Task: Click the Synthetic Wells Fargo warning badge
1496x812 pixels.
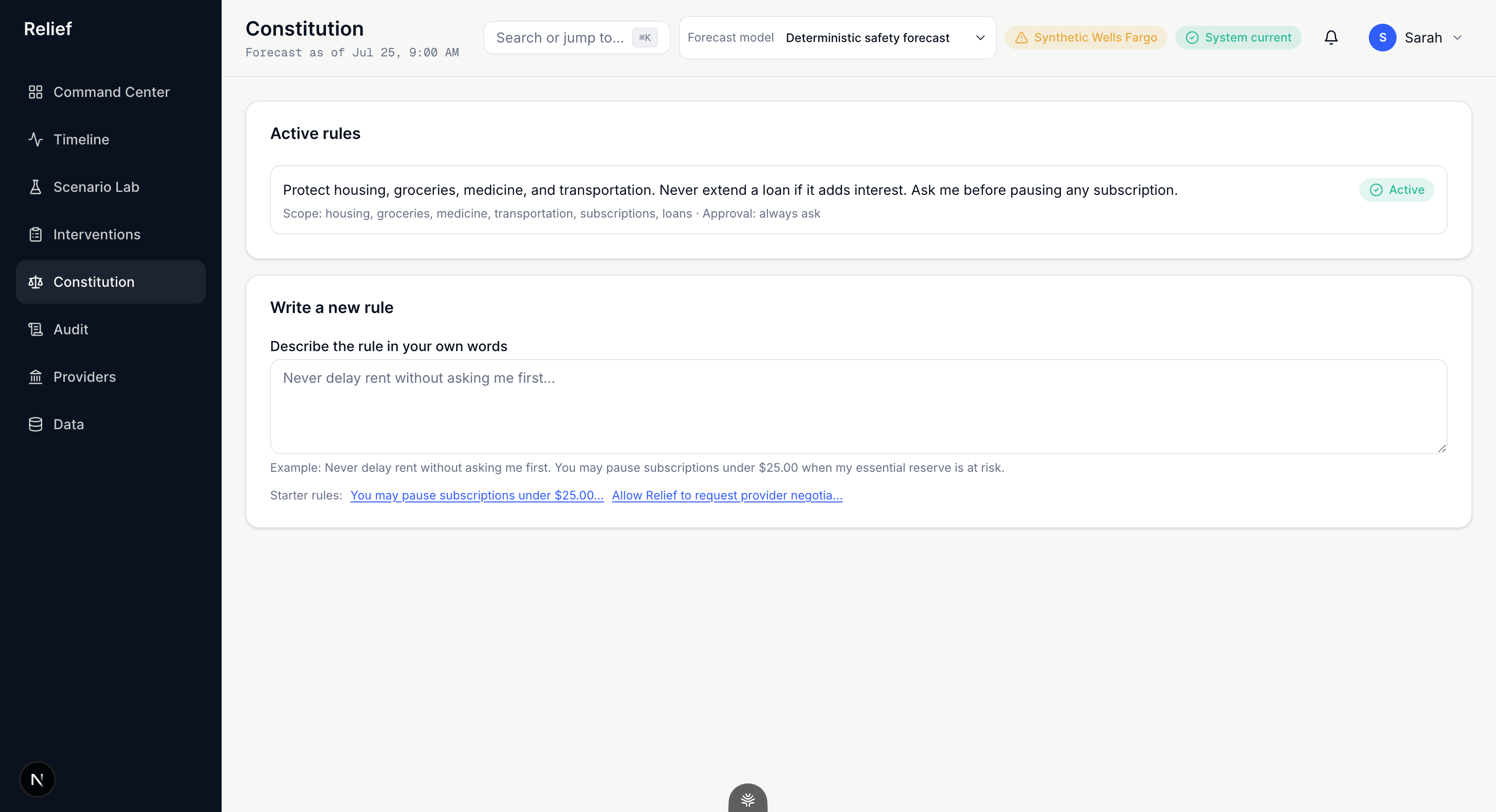Action: (1085, 38)
